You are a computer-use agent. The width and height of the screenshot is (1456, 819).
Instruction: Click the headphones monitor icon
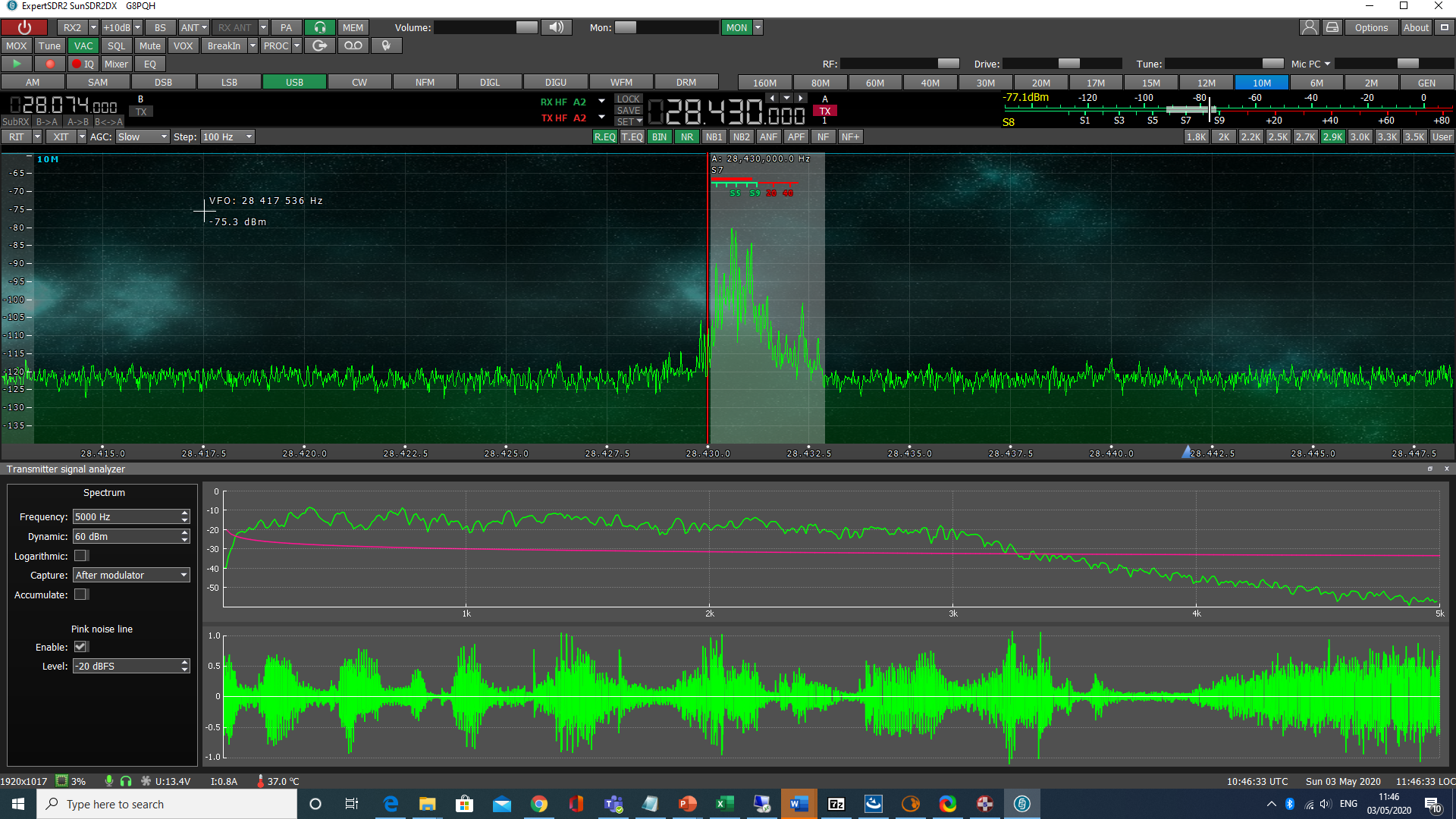coord(320,27)
